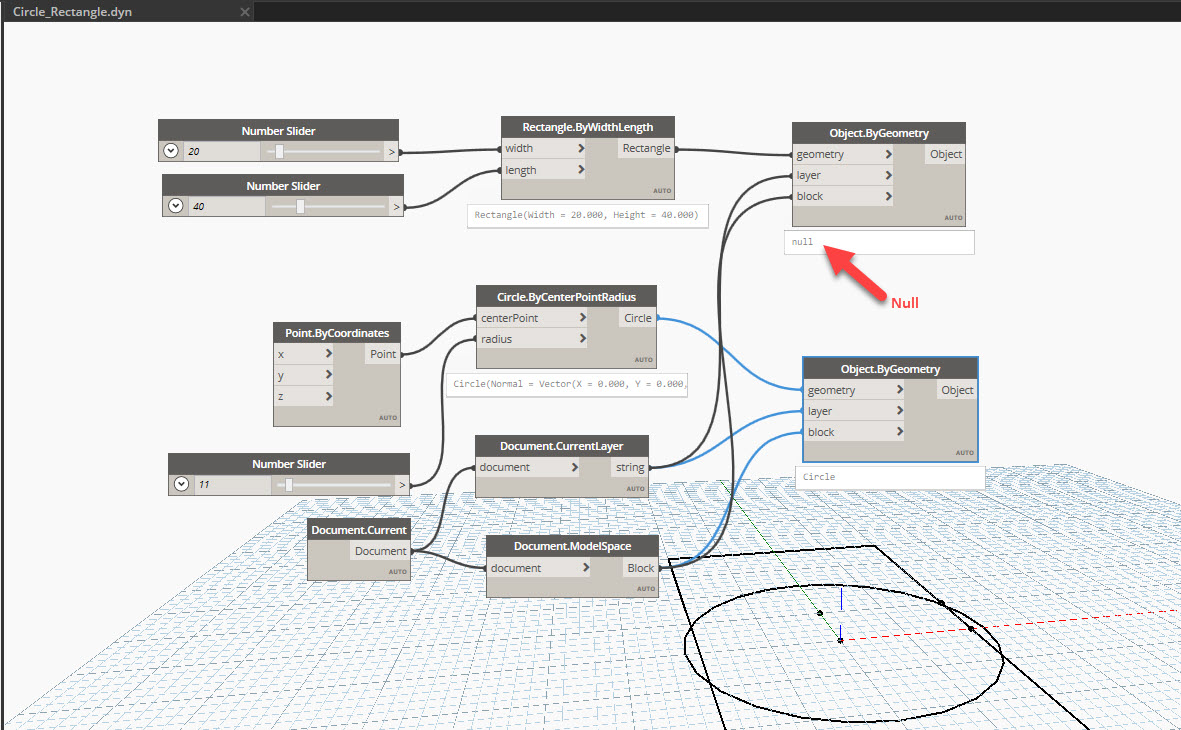Click the Point output port on Point.ByCoordinates

[x=382, y=353]
